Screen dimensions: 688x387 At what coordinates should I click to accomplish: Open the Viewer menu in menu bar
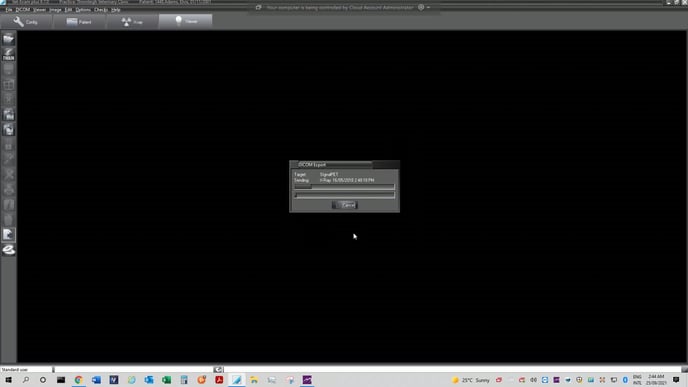click(39, 10)
